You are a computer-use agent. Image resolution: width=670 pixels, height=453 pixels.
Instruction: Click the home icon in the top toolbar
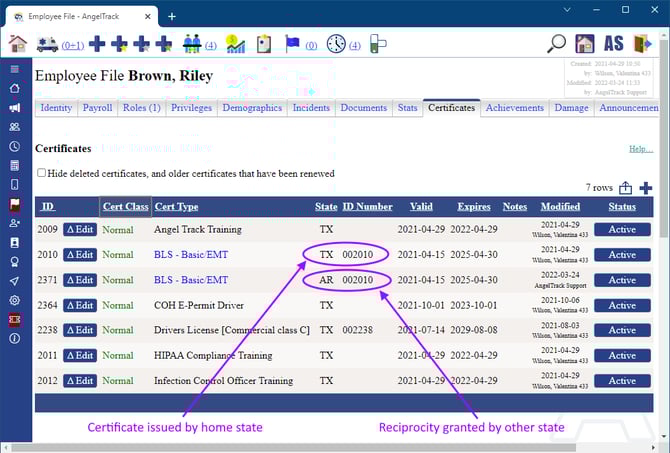point(17,44)
